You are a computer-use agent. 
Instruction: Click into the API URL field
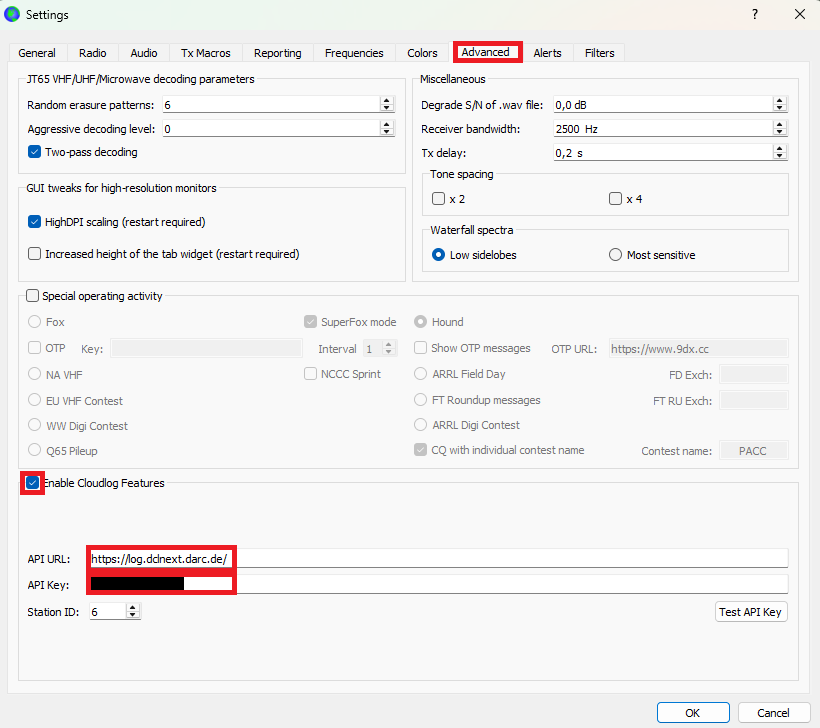[438, 559]
